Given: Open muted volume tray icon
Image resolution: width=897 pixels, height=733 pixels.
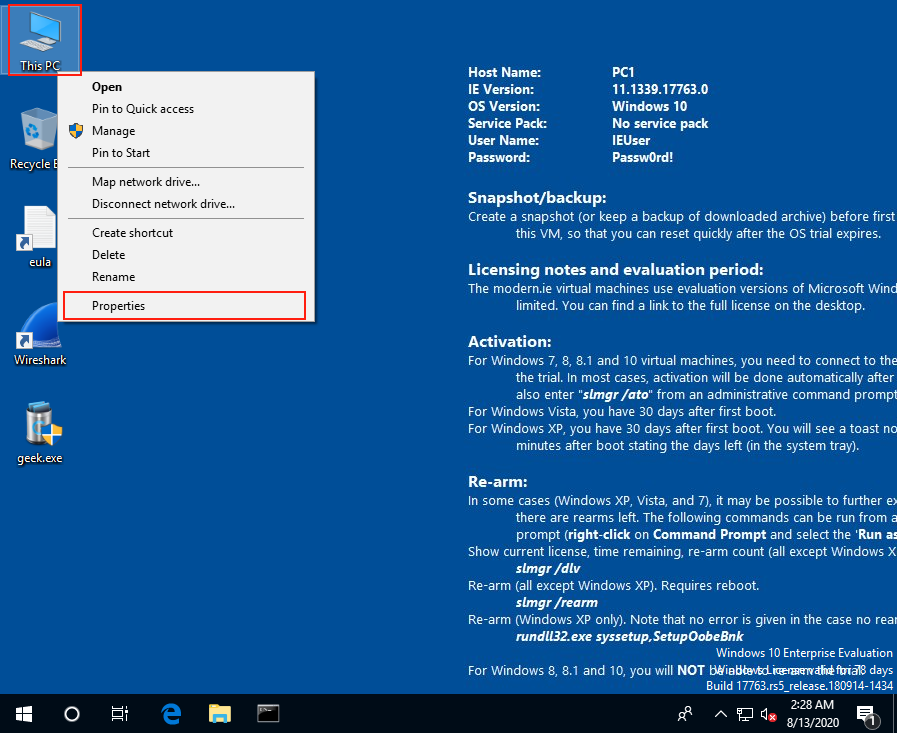Looking at the screenshot, I should [768, 714].
